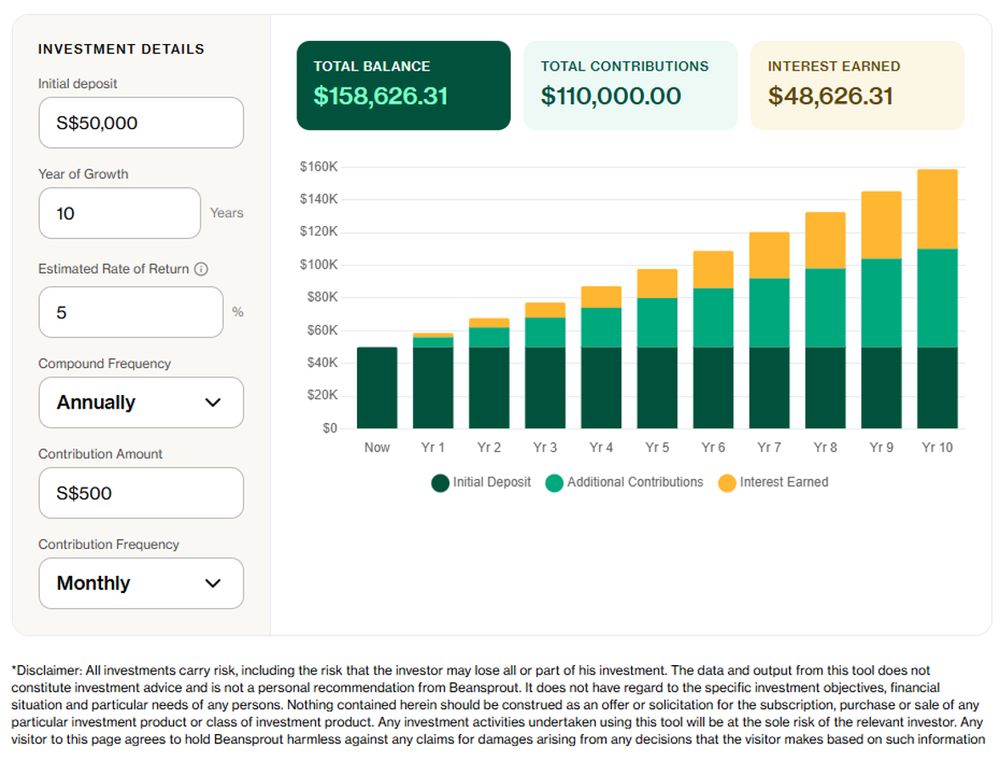The height and width of the screenshot is (762, 1000).
Task: Toggle Initial Deposit legend swatch
Action: click(440, 483)
